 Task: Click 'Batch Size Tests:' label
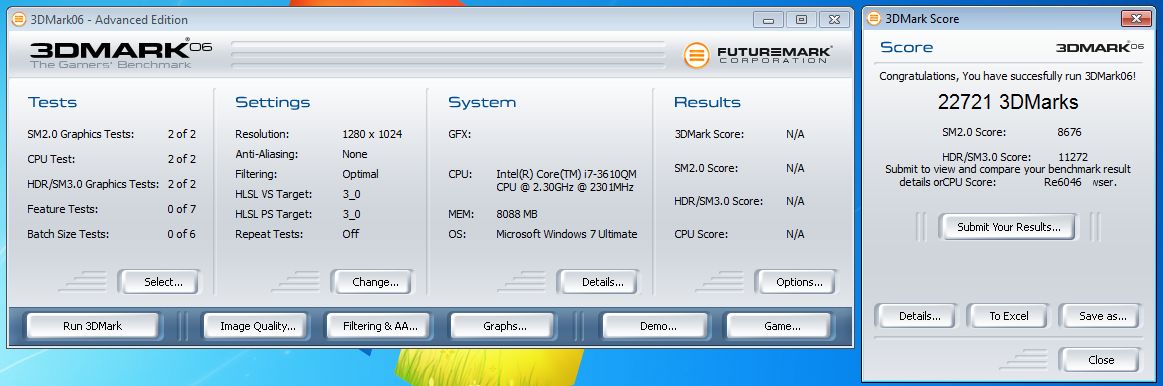pos(68,234)
